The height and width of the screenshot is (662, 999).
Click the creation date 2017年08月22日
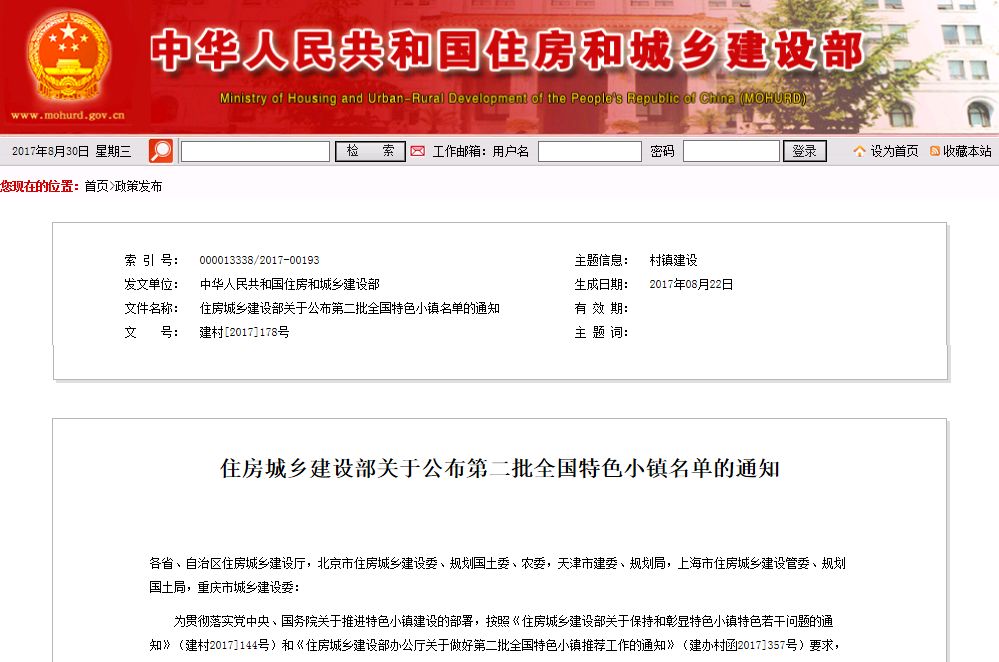pyautogui.click(x=691, y=284)
